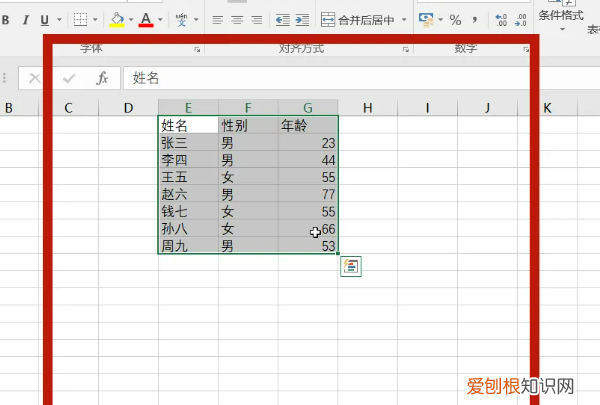Expand the 合并后居中 dropdown arrow
Screen dimensions: 600x405
[404, 20]
